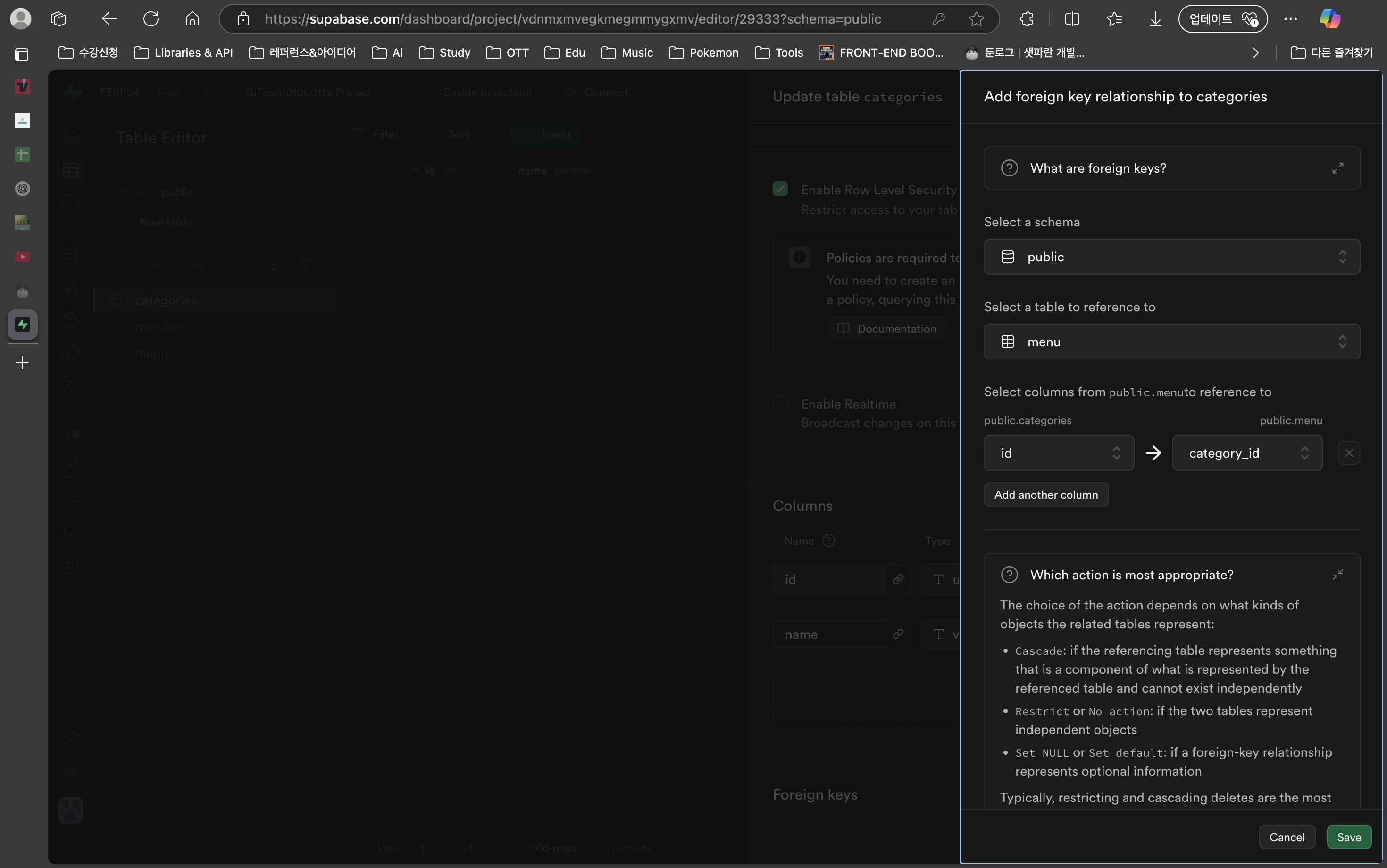Open Pokemon bookmarks folder
Viewport: 1387px width, 868px height.
703,53
